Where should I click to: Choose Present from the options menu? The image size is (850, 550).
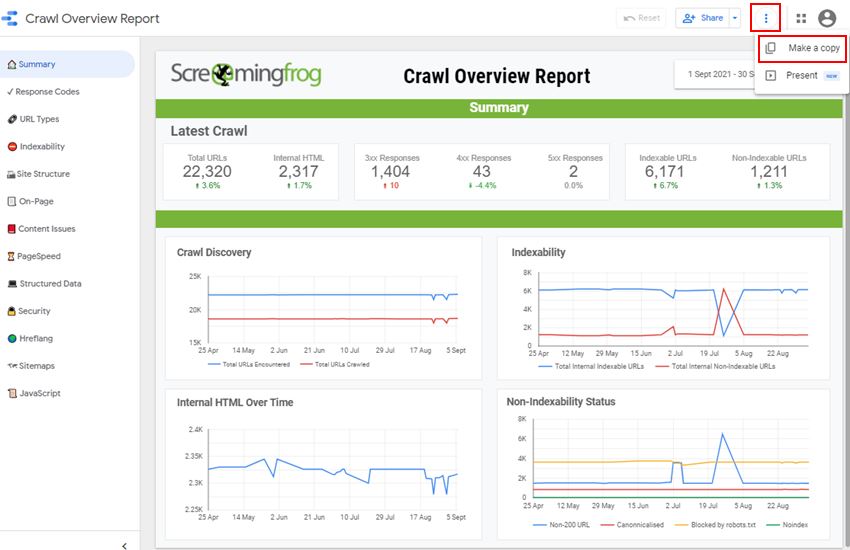tap(802, 75)
